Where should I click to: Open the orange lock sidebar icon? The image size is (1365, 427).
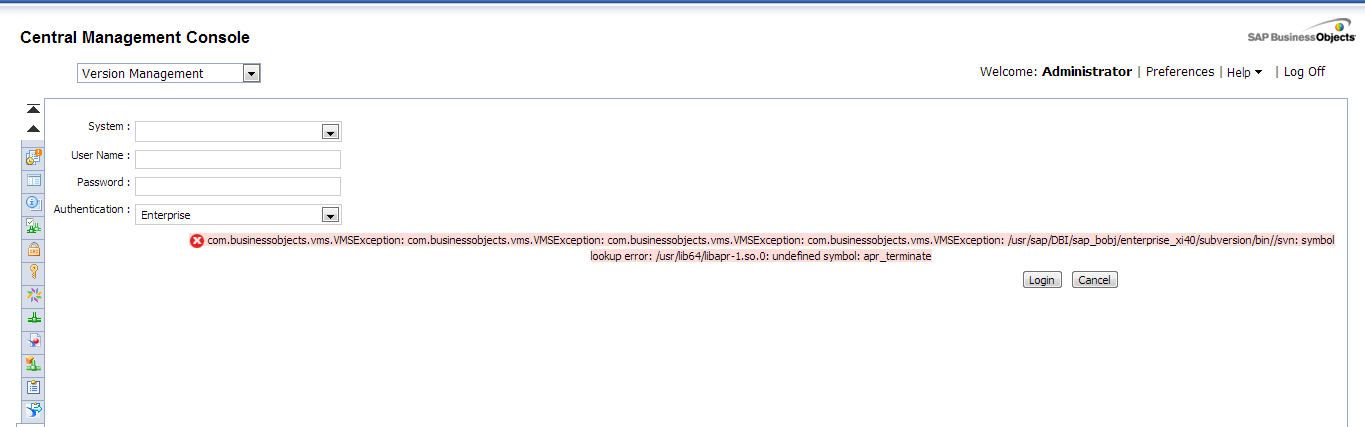click(33, 249)
